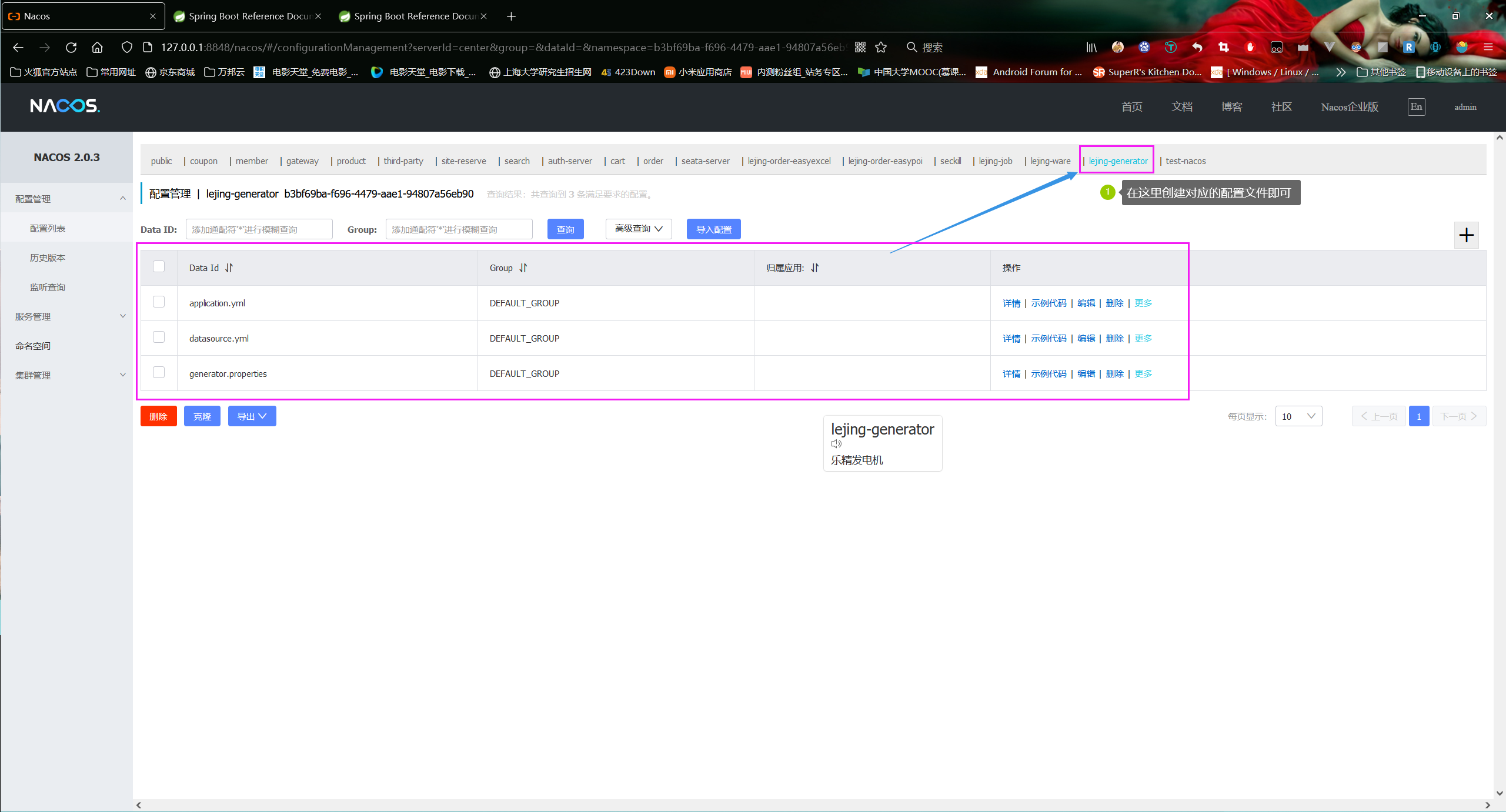Sort the Group column with its arrow icon
This screenshot has width=1506, height=812.
tap(523, 268)
